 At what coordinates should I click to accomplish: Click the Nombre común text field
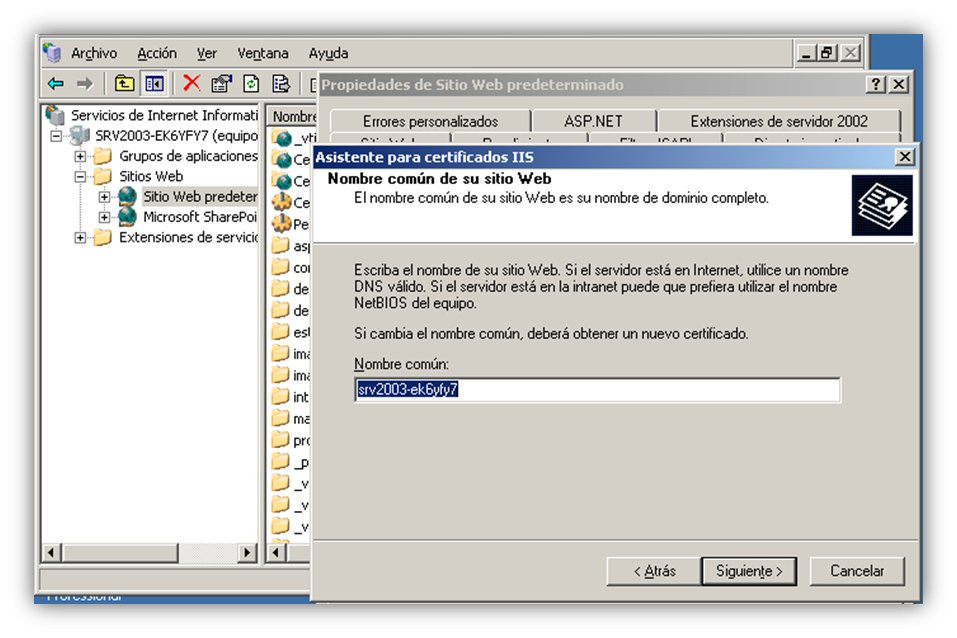(597, 390)
